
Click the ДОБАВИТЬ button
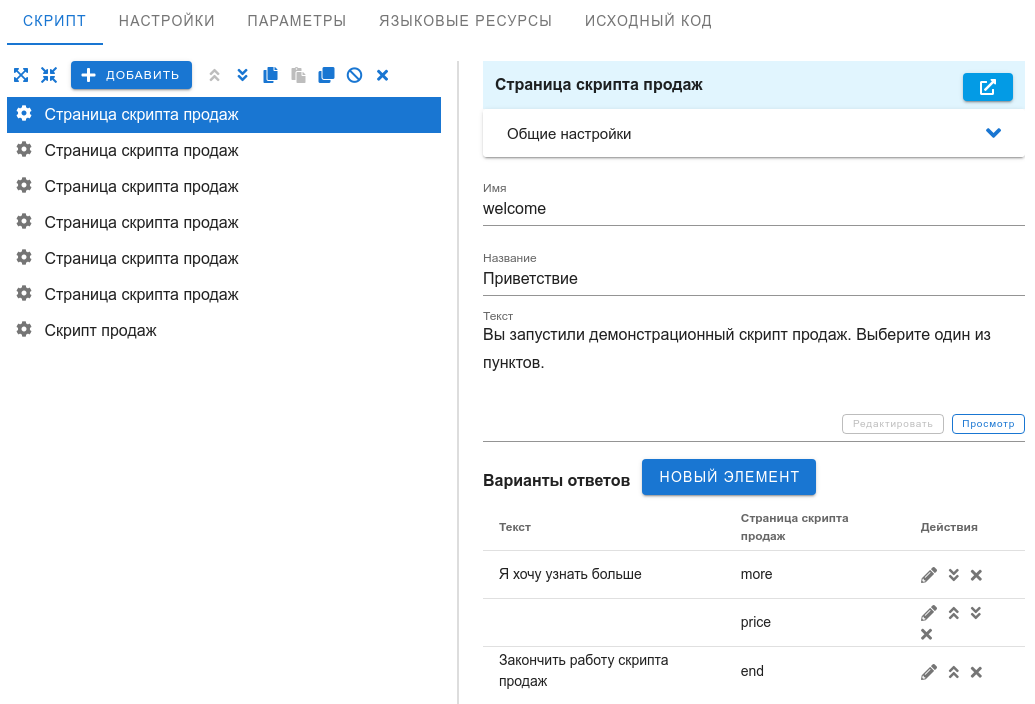[x=131, y=75]
